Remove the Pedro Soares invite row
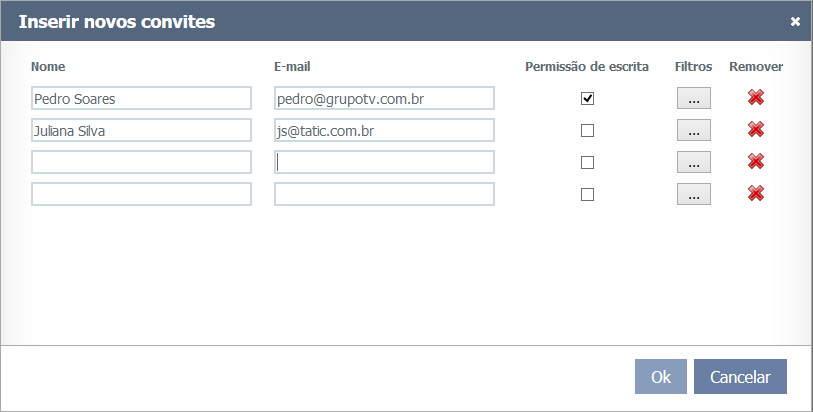The height and width of the screenshot is (412, 813). coord(756,98)
